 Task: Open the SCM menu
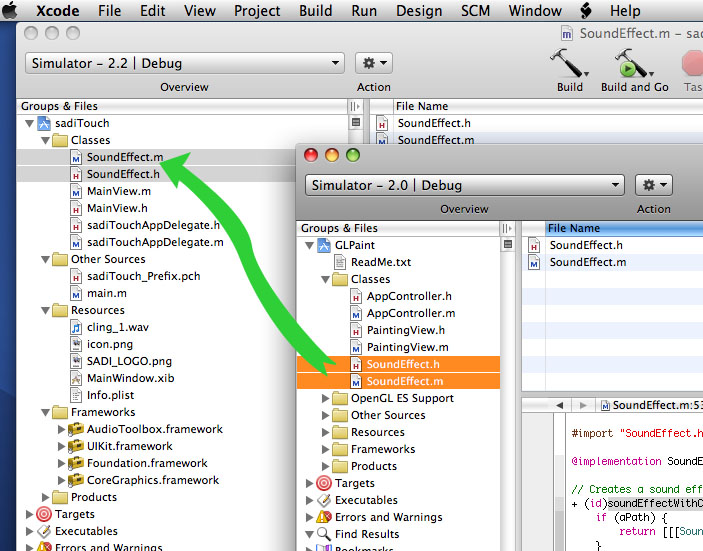tap(475, 10)
